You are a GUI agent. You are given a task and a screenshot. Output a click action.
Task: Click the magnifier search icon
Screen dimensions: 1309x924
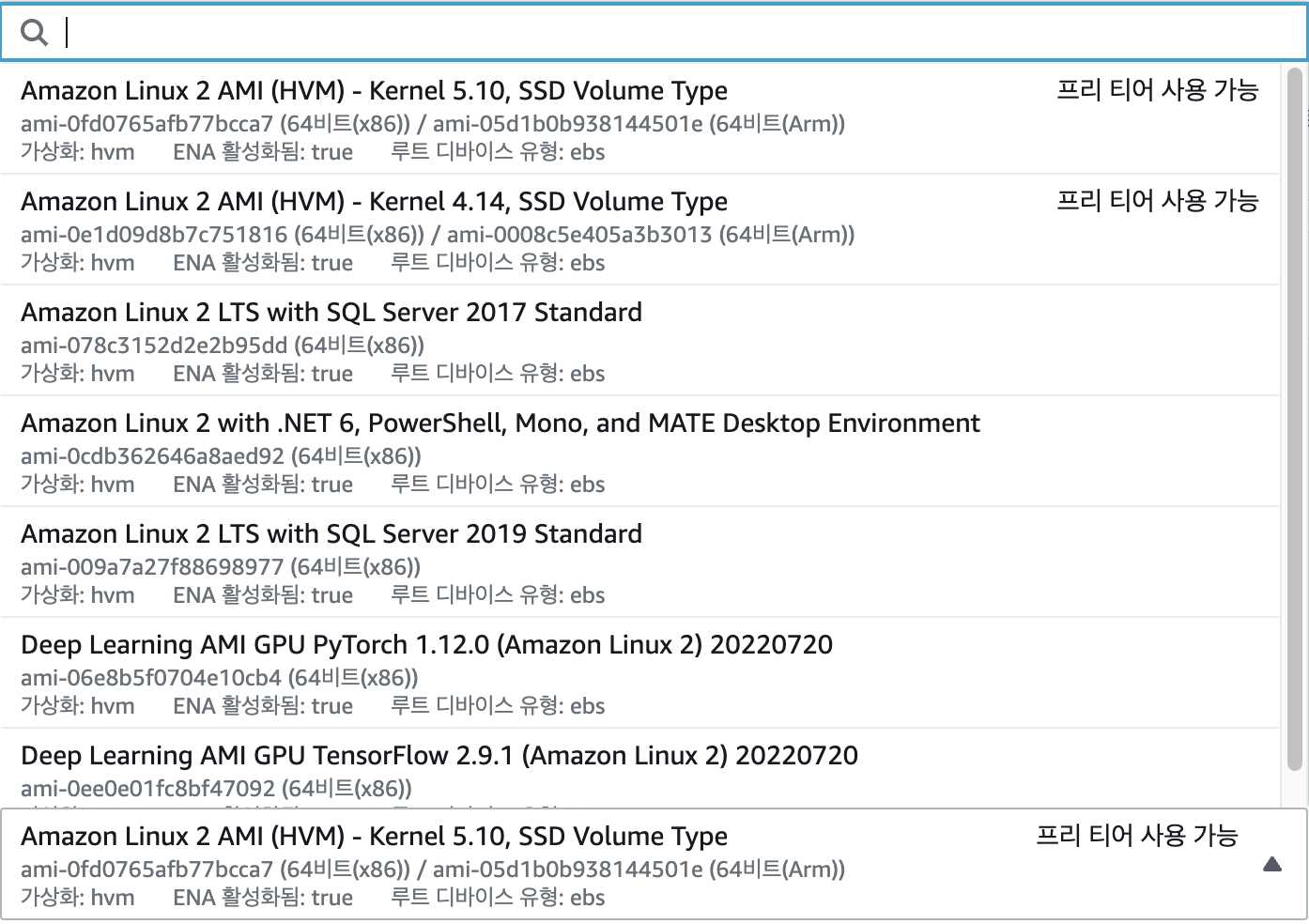point(35,33)
